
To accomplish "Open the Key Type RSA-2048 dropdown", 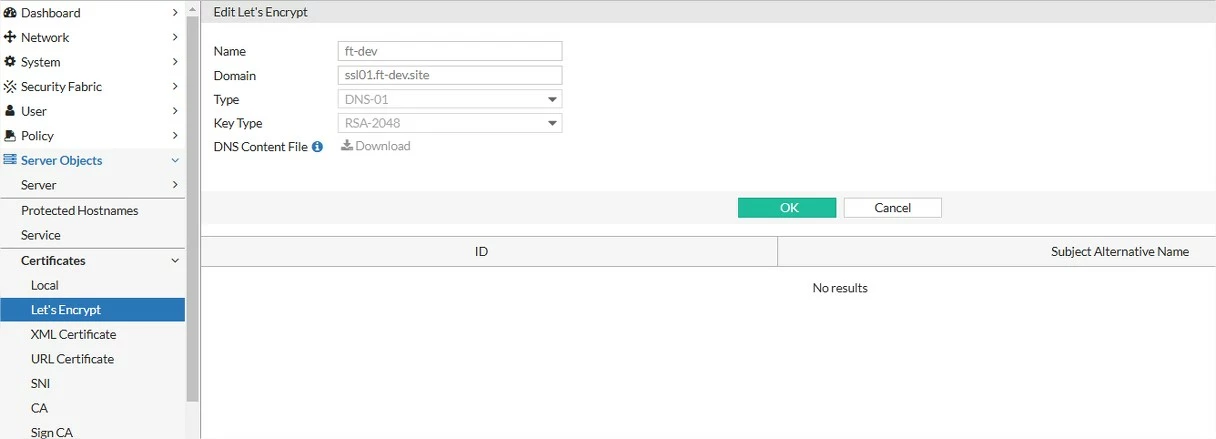I will point(450,123).
